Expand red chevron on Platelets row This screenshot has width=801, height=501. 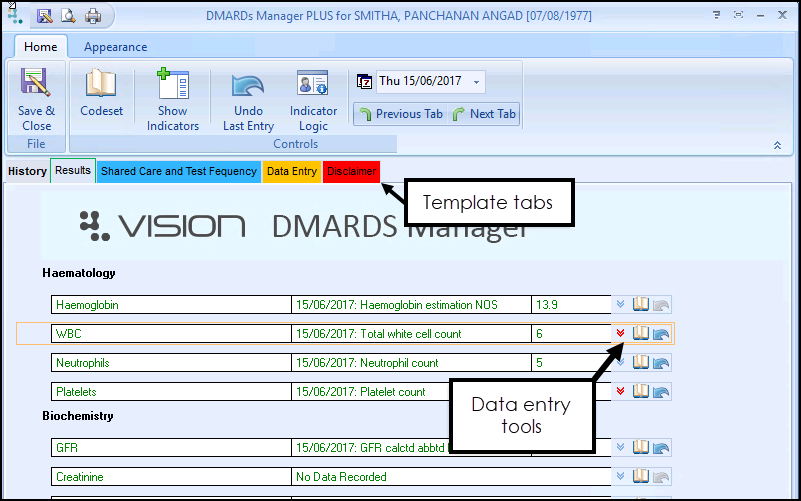coord(621,391)
